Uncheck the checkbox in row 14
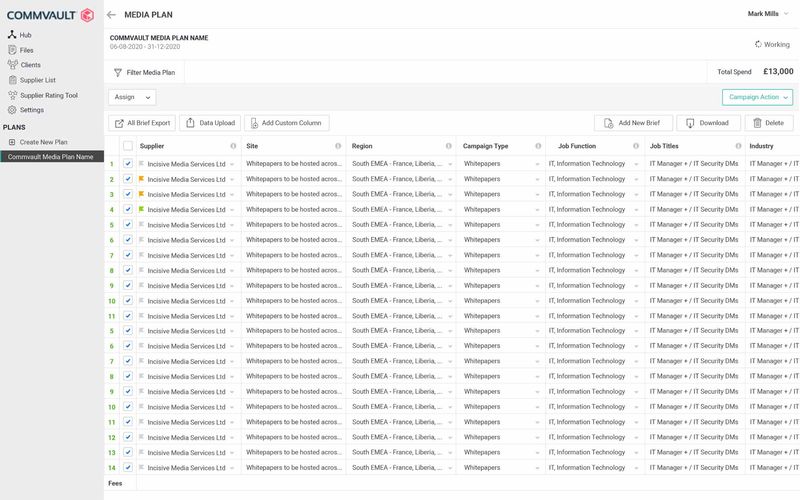The image size is (800, 500). 128,467
